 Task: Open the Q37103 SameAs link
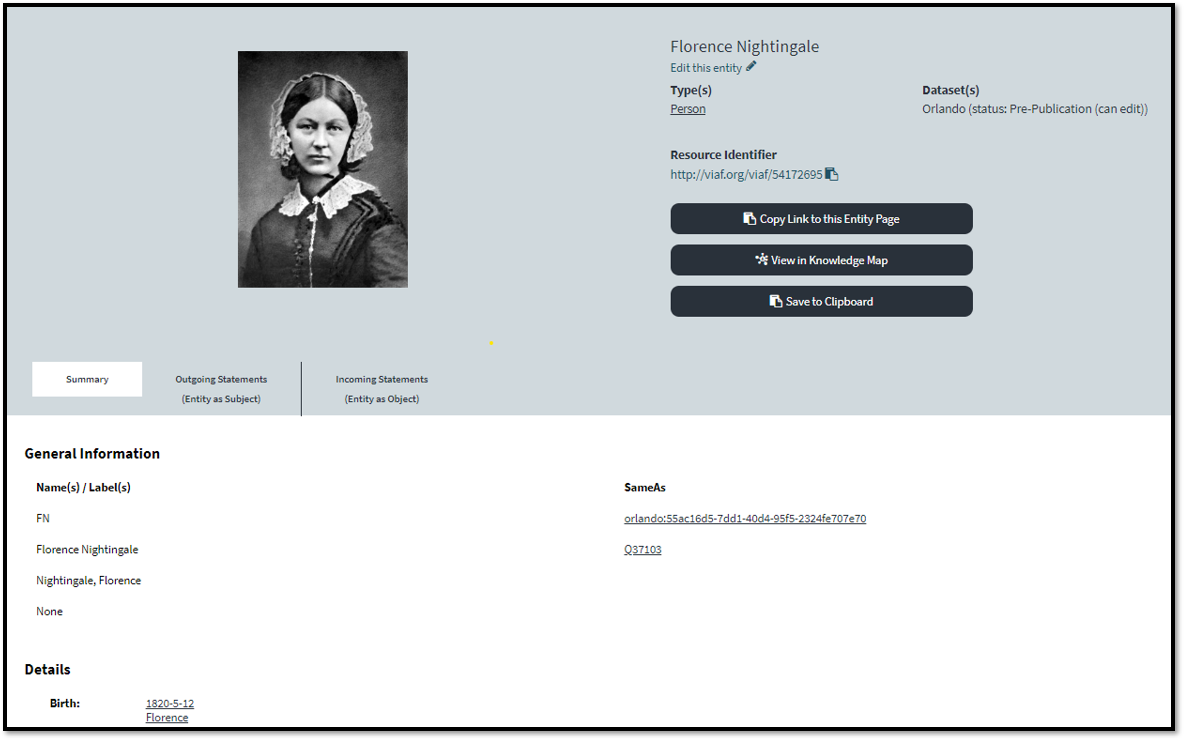pyautogui.click(x=642, y=550)
